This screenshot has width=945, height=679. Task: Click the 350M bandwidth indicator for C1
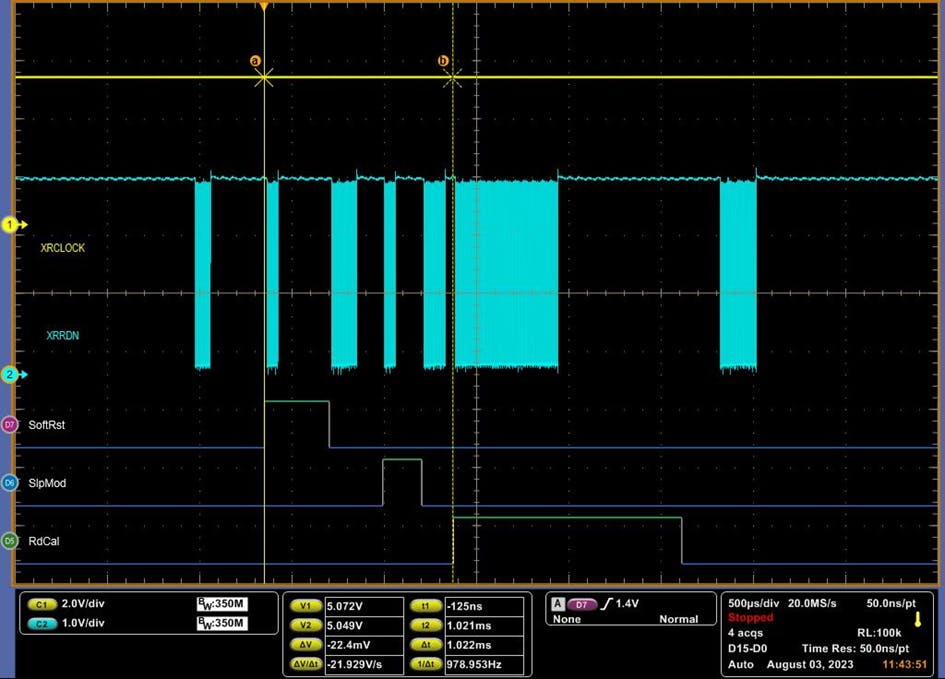coord(221,605)
